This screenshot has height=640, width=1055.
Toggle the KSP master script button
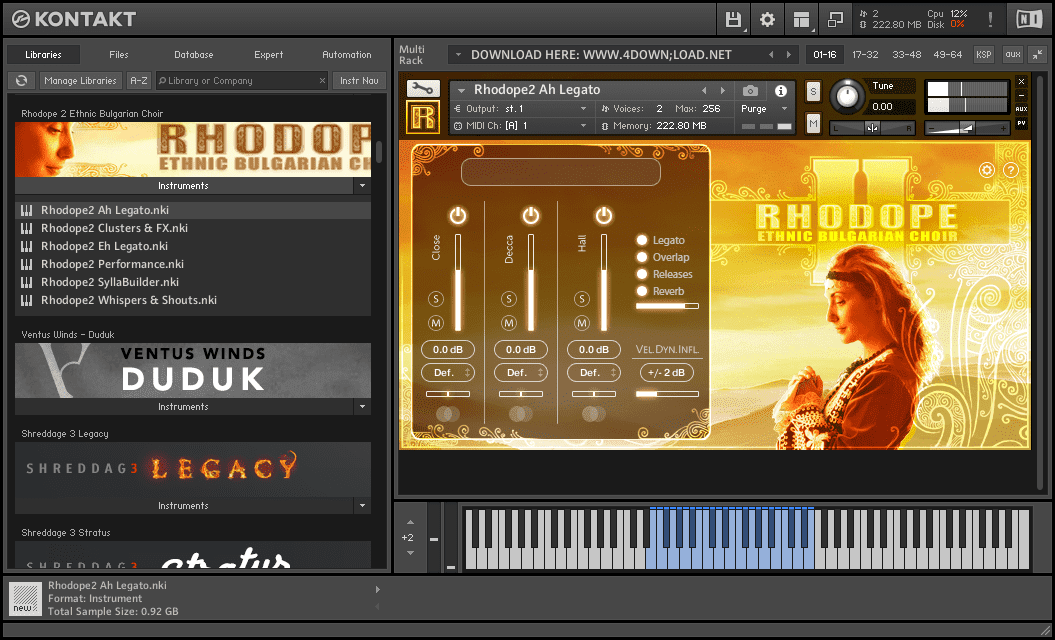tap(984, 55)
